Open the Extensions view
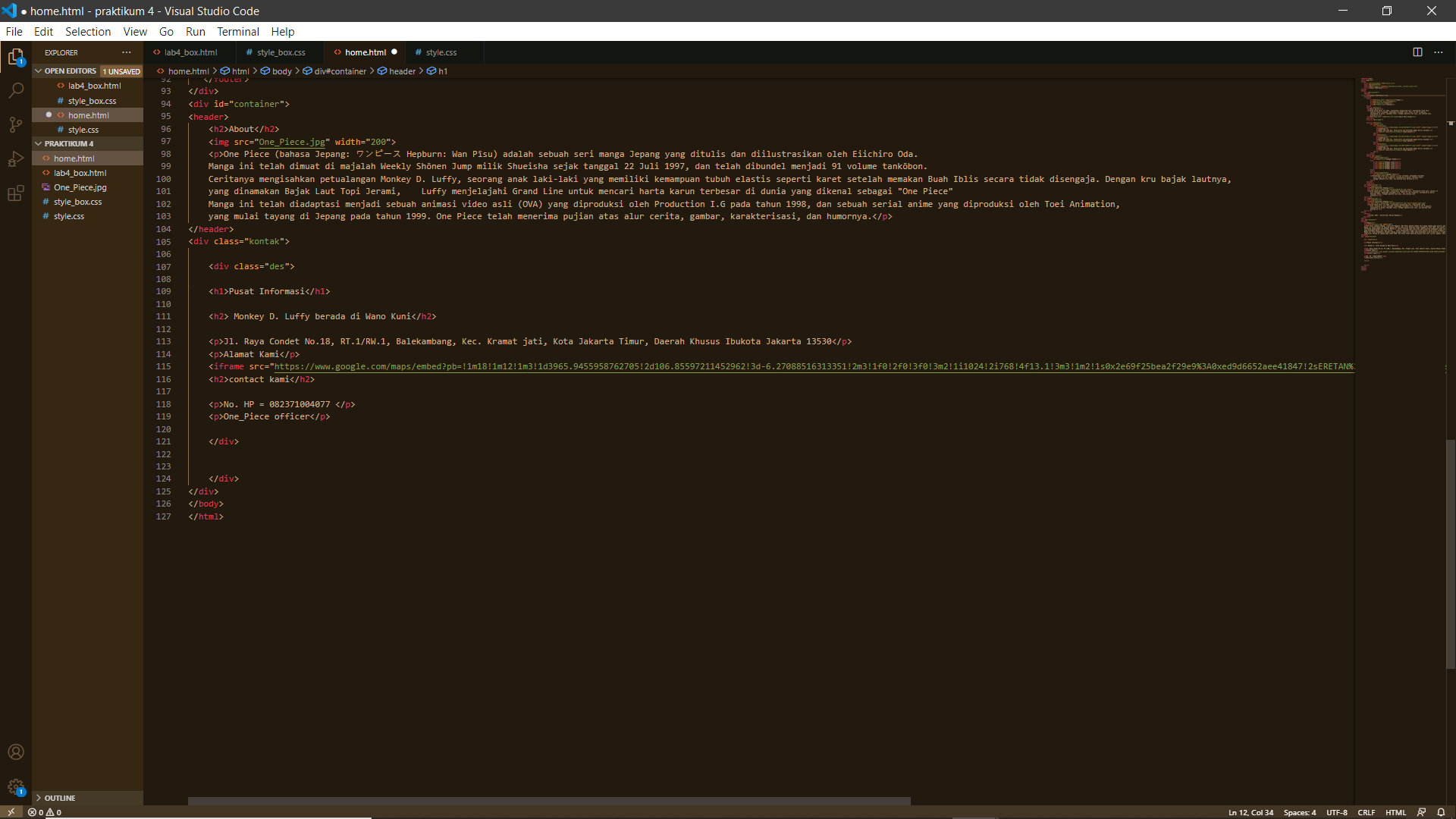This screenshot has height=819, width=1456. coord(16,193)
